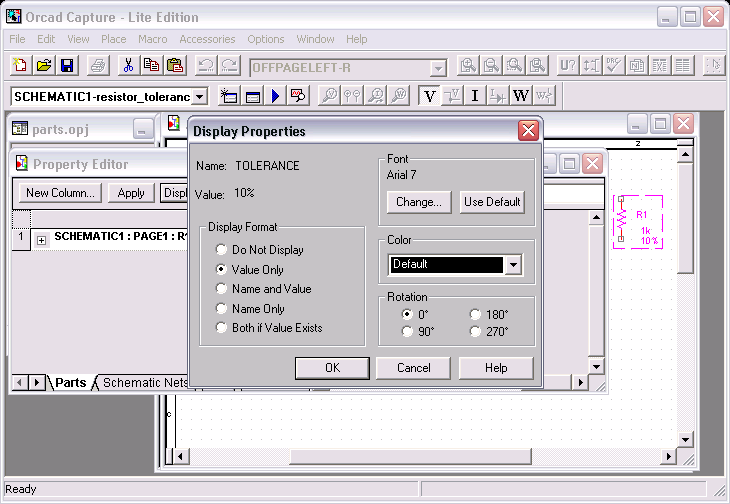Screen dimensions: 730x504
Task: Open the Edit menu
Action: click(46, 39)
